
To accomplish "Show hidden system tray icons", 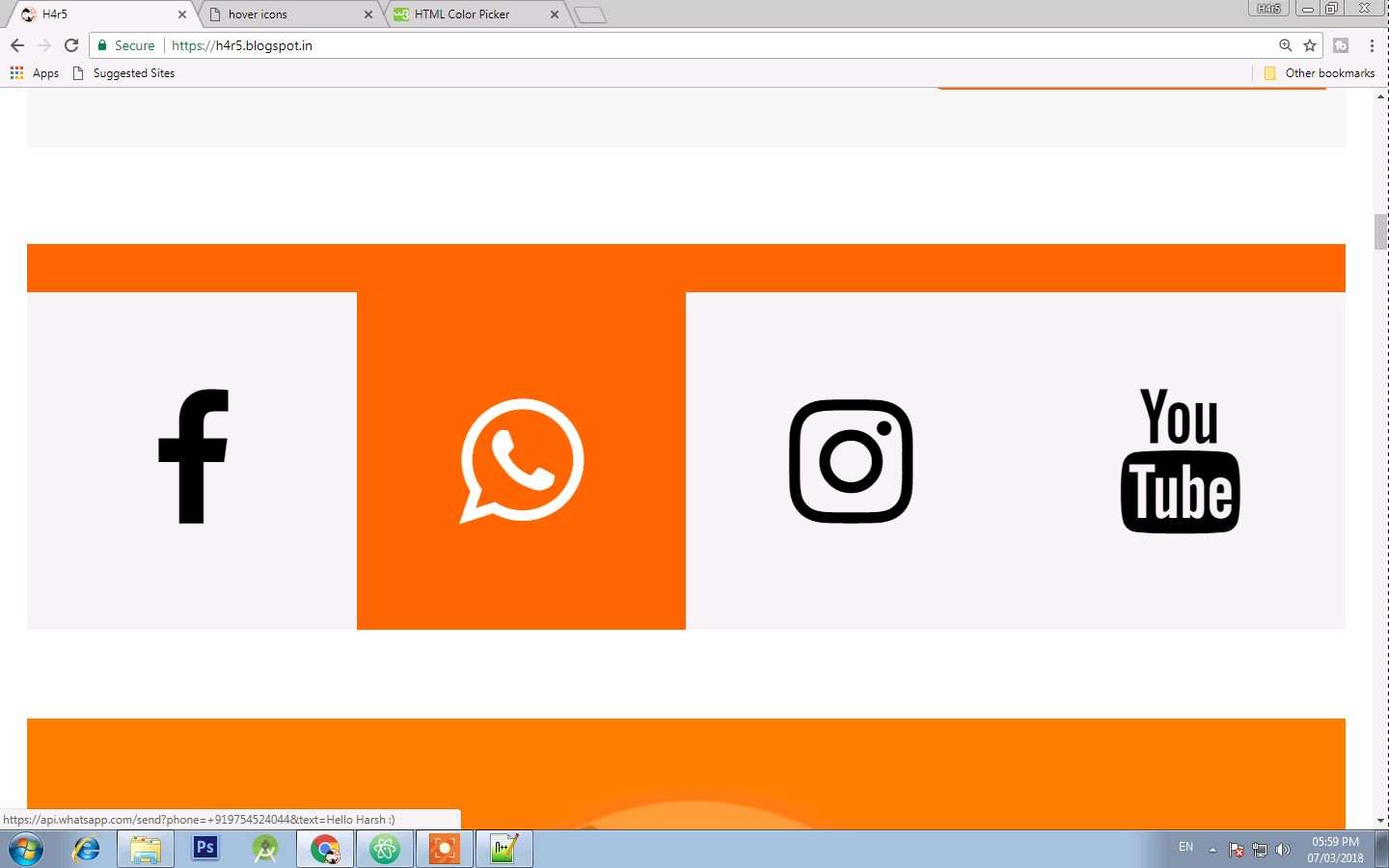I will click(x=1212, y=850).
